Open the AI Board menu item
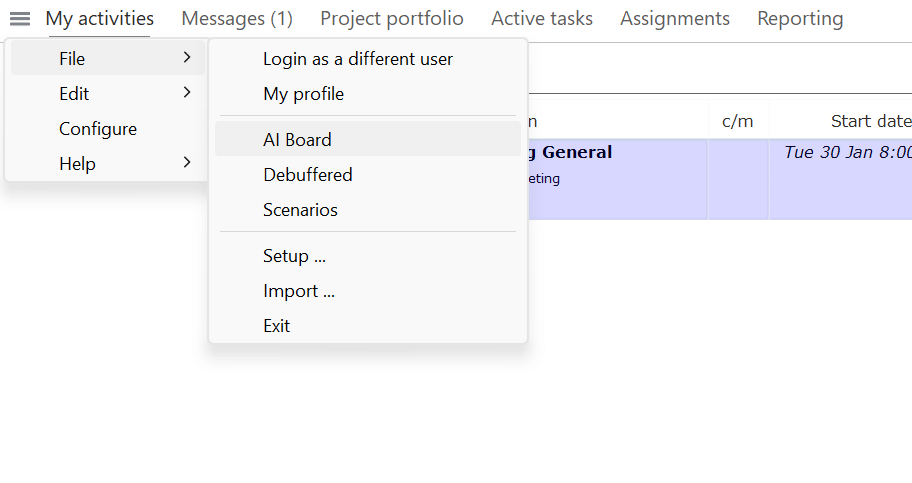 click(297, 140)
